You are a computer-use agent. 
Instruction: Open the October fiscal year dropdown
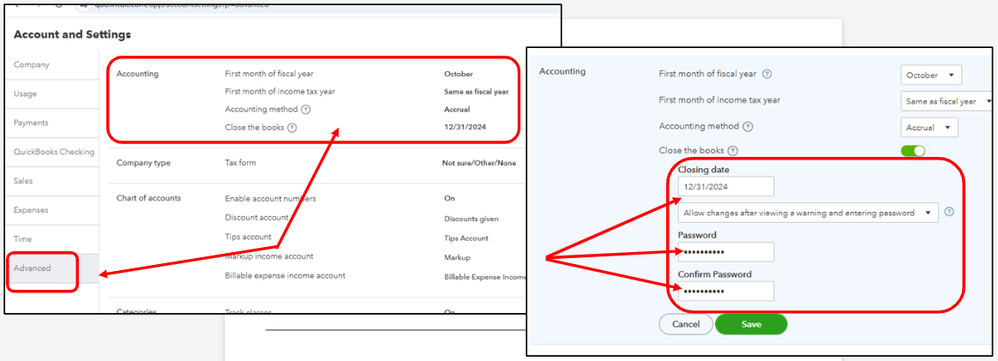(x=931, y=75)
